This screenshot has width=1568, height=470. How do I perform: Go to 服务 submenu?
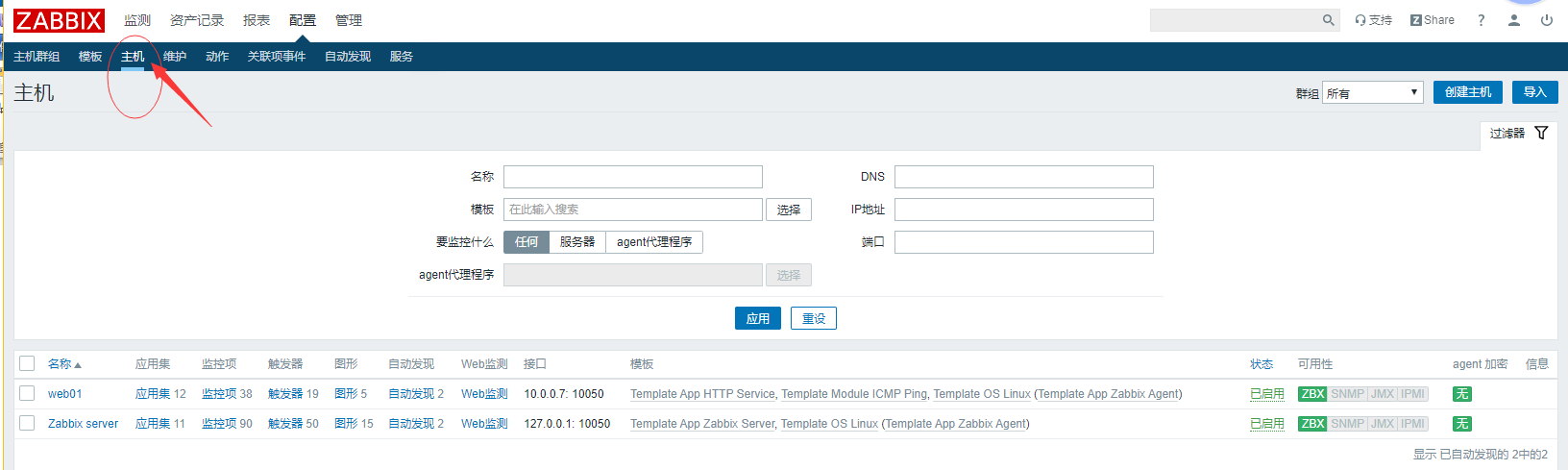[x=402, y=57]
